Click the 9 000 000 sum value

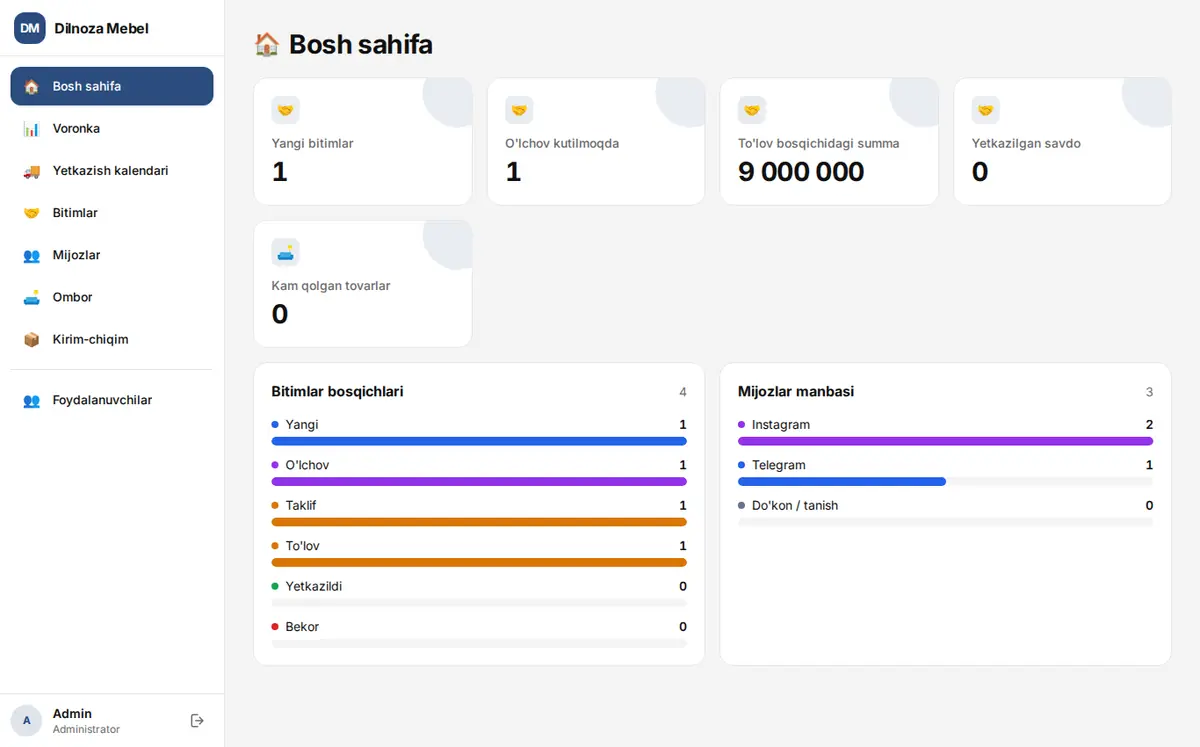801,172
